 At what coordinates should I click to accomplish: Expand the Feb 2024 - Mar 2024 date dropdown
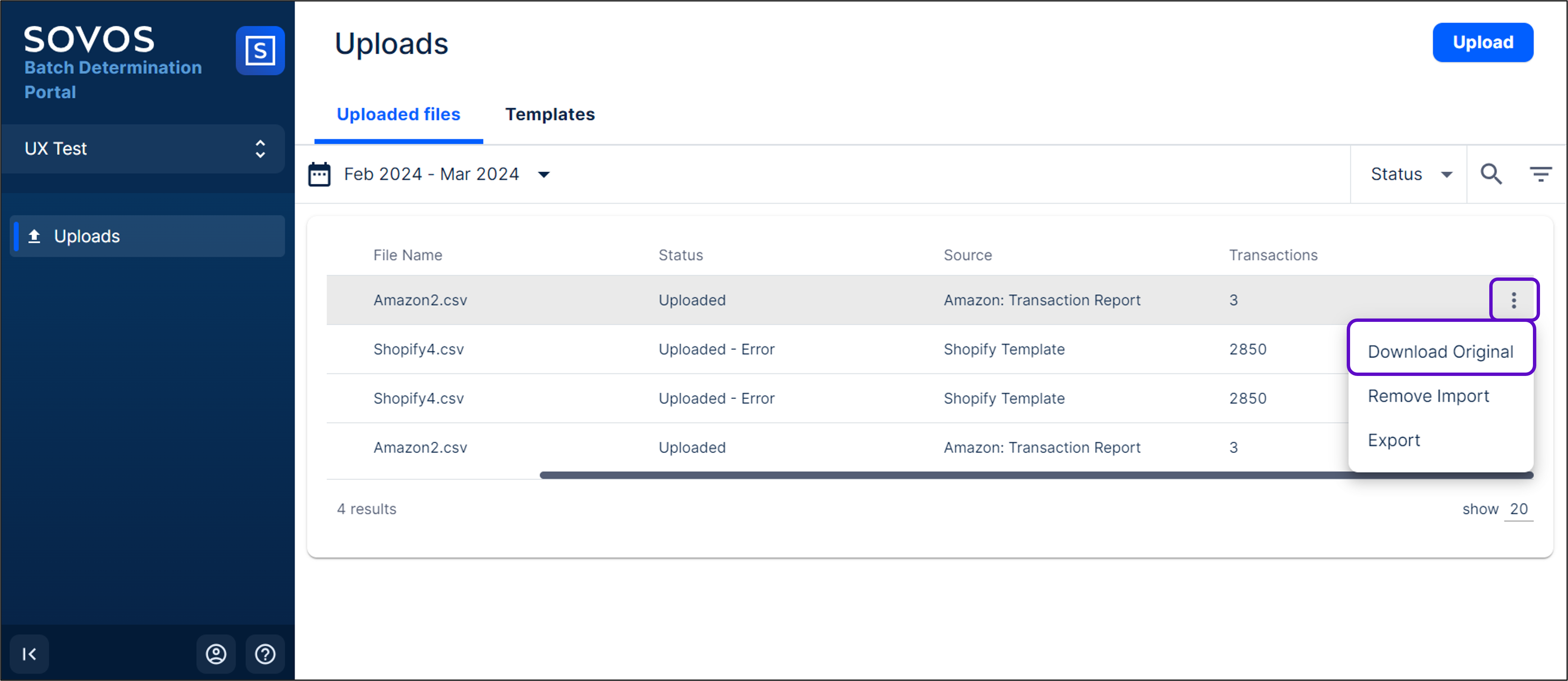tap(544, 175)
